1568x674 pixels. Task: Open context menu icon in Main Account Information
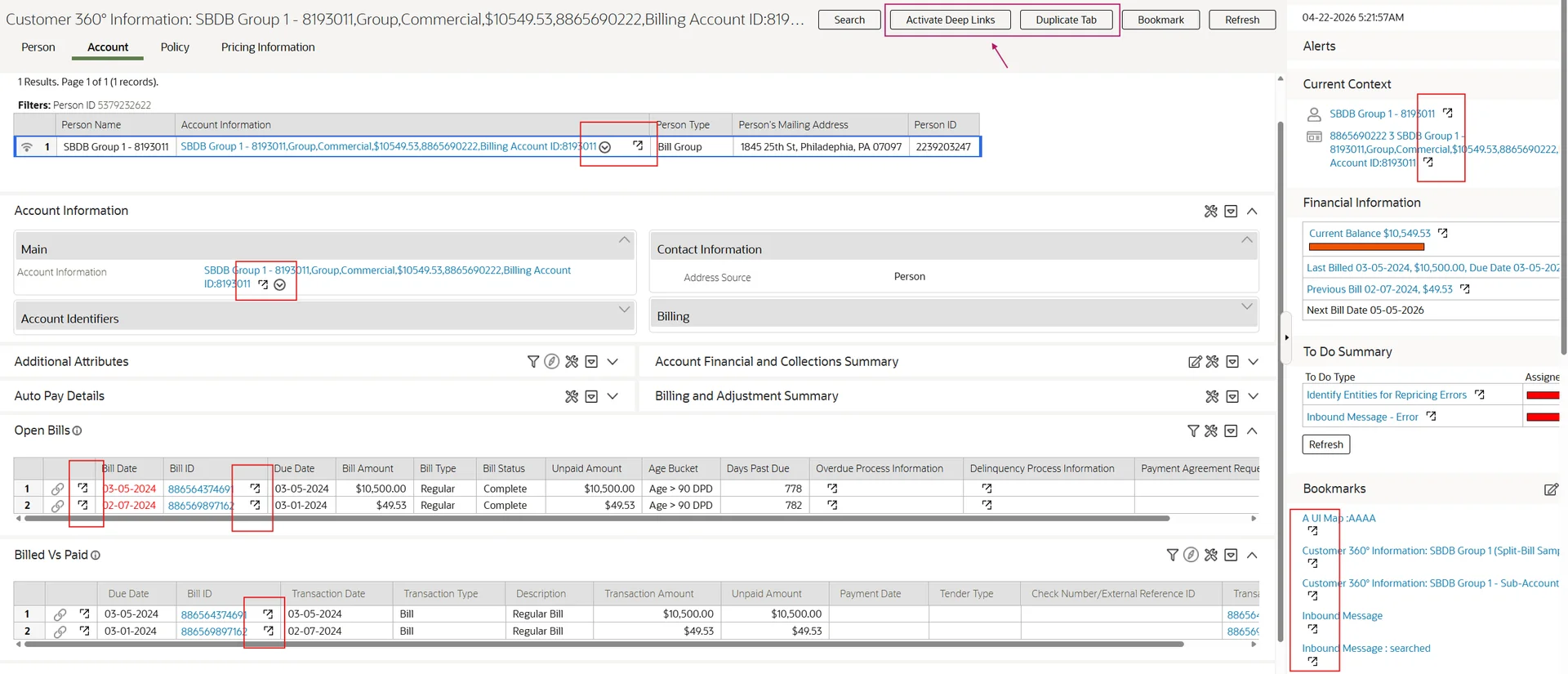click(x=280, y=285)
